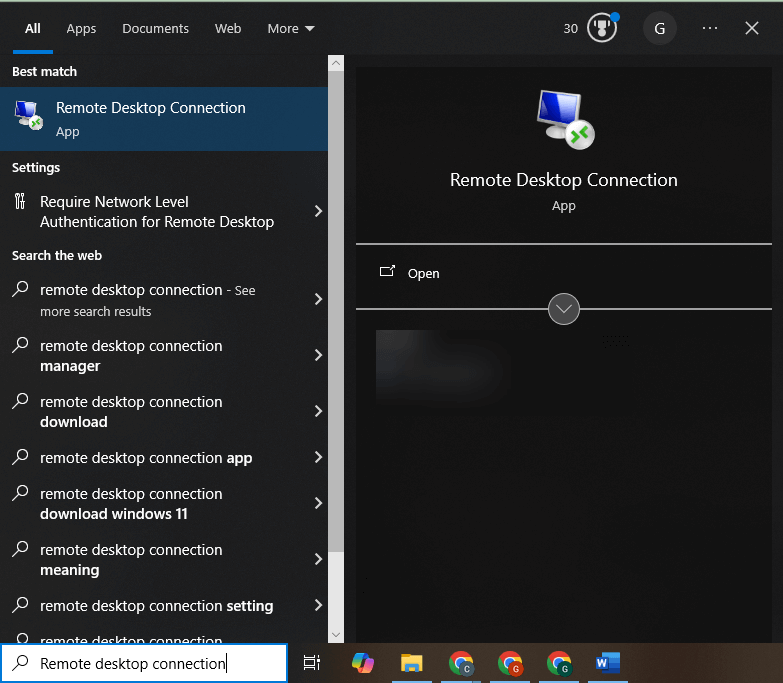This screenshot has height=683, width=783.
Task: Click the search results list scrollbar
Action: [336, 300]
